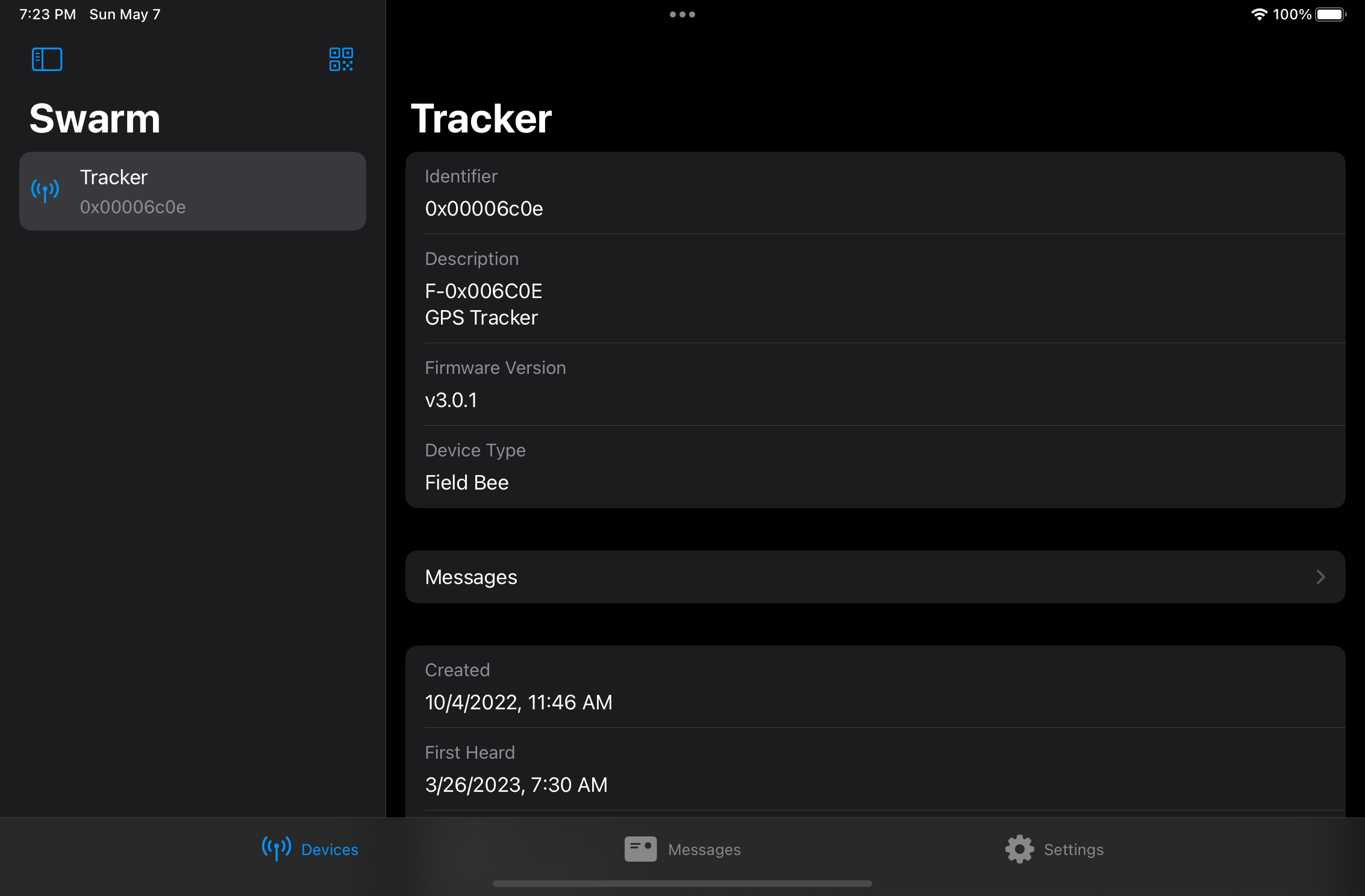The image size is (1365, 896).
Task: Click the home indicator bar
Action: click(x=682, y=883)
